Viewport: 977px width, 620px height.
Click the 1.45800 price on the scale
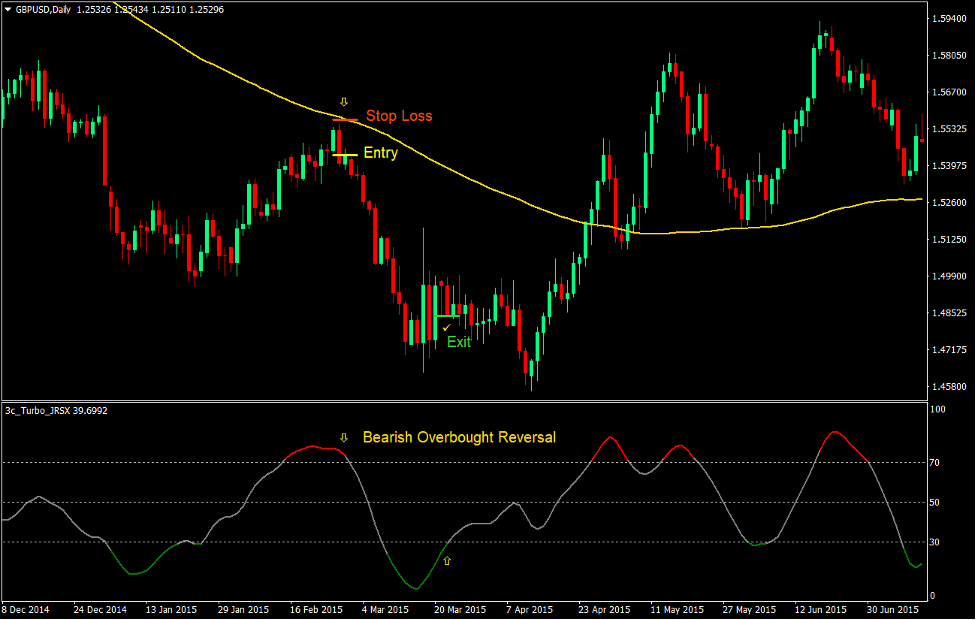pos(949,386)
